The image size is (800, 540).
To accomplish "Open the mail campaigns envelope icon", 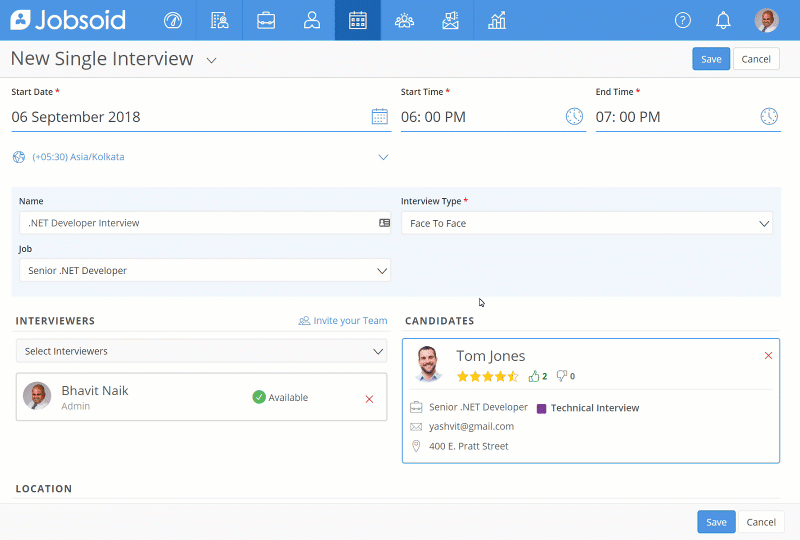I will pyautogui.click(x=451, y=20).
